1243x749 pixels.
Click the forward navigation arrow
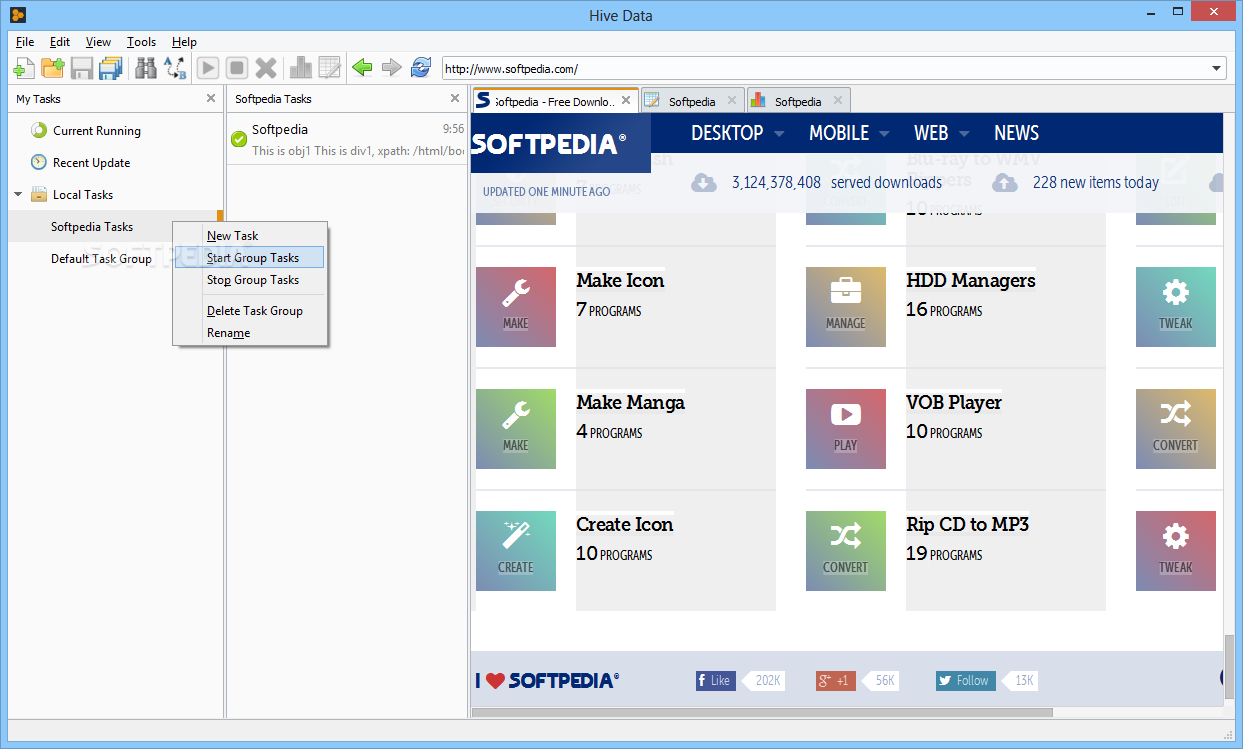[391, 68]
